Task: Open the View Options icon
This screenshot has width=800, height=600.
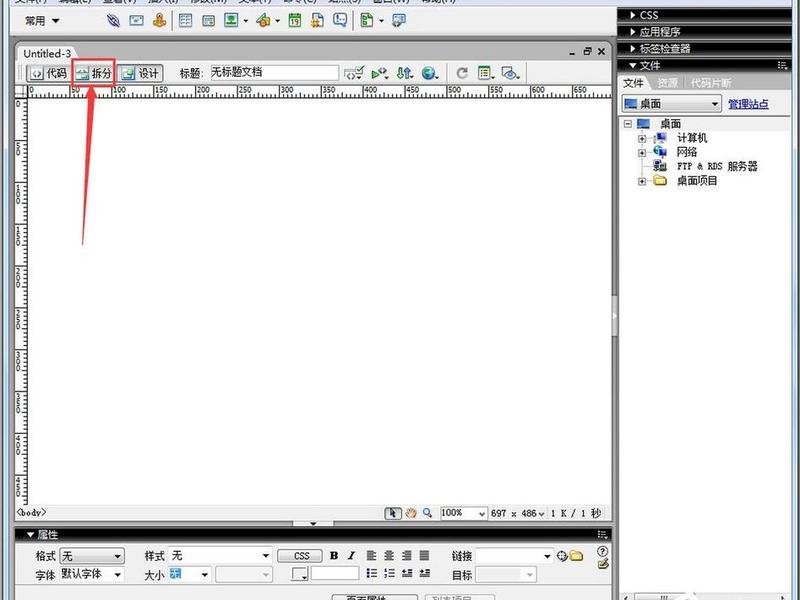Action: [x=485, y=73]
